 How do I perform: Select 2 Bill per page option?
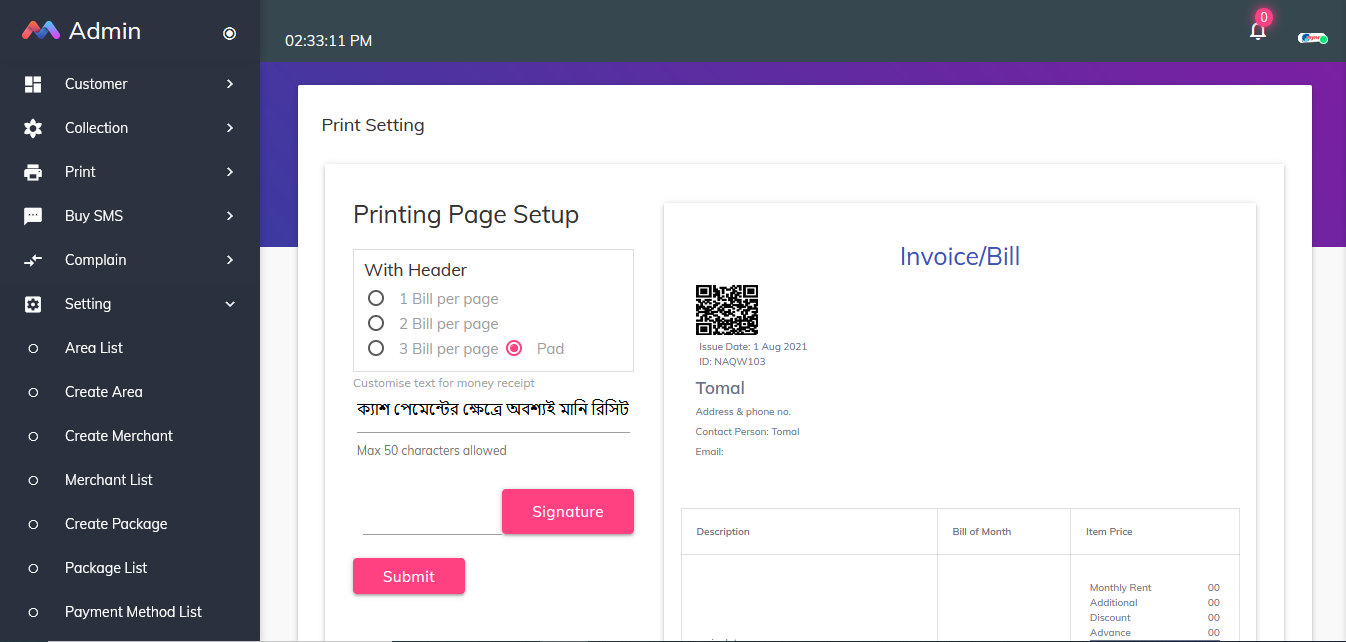[376, 323]
